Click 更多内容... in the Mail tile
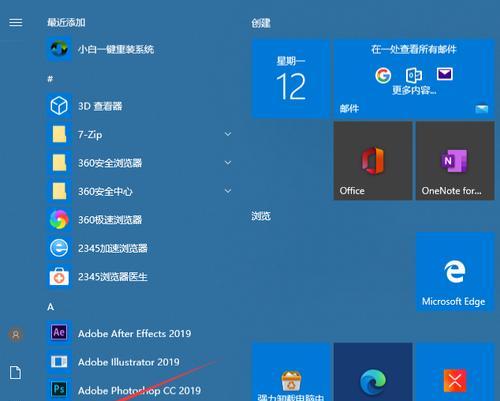 (414, 90)
